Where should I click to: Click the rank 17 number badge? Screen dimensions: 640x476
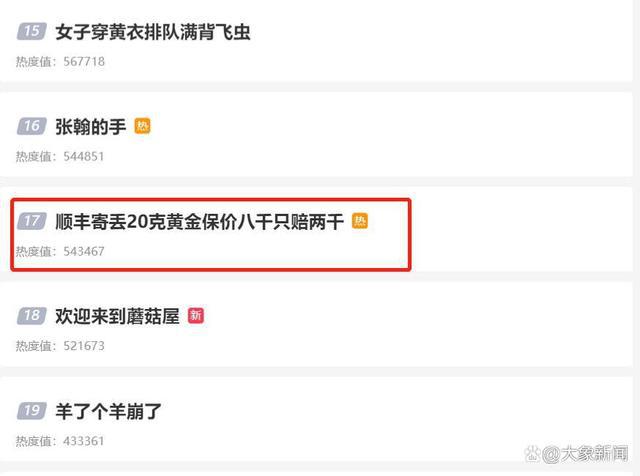pos(31,221)
